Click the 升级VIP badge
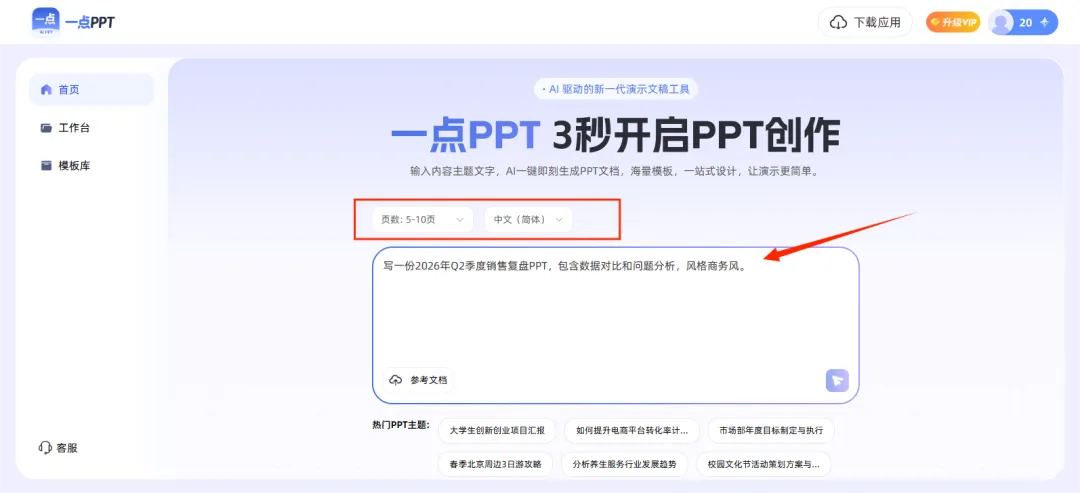This screenshot has width=1080, height=493. click(x=953, y=23)
